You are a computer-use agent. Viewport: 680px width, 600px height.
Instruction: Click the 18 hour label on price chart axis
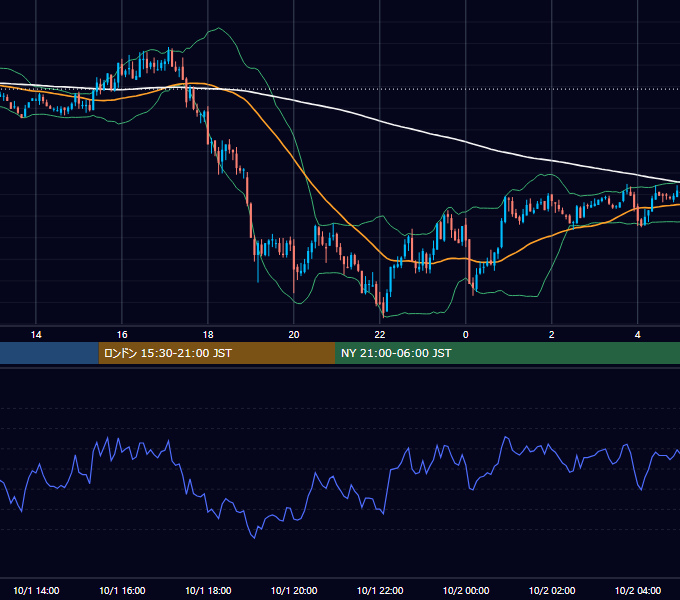point(208,335)
